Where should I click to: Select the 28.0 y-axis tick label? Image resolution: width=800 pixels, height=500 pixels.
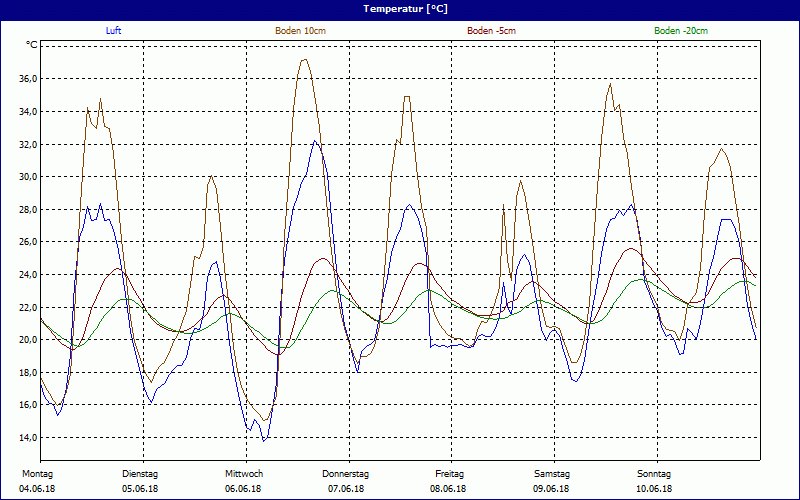point(27,209)
